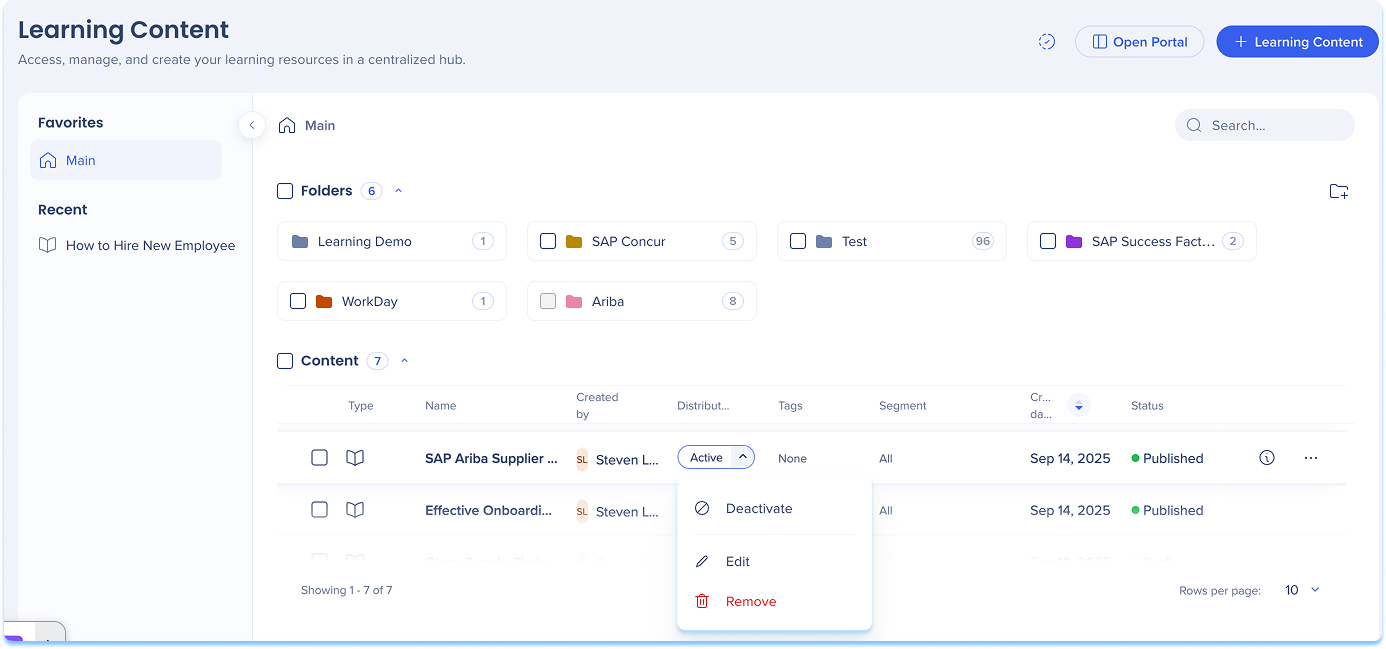Screen dimensions: 1386x649
Task: Click the pink Ariba folder icon
Action: pyautogui.click(x=574, y=301)
